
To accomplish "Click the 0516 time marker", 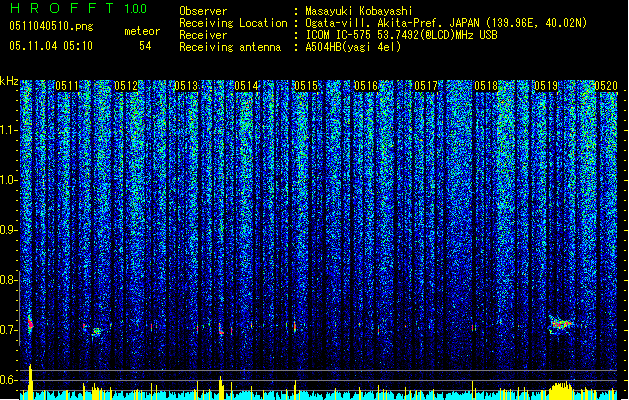I will tap(366, 86).
